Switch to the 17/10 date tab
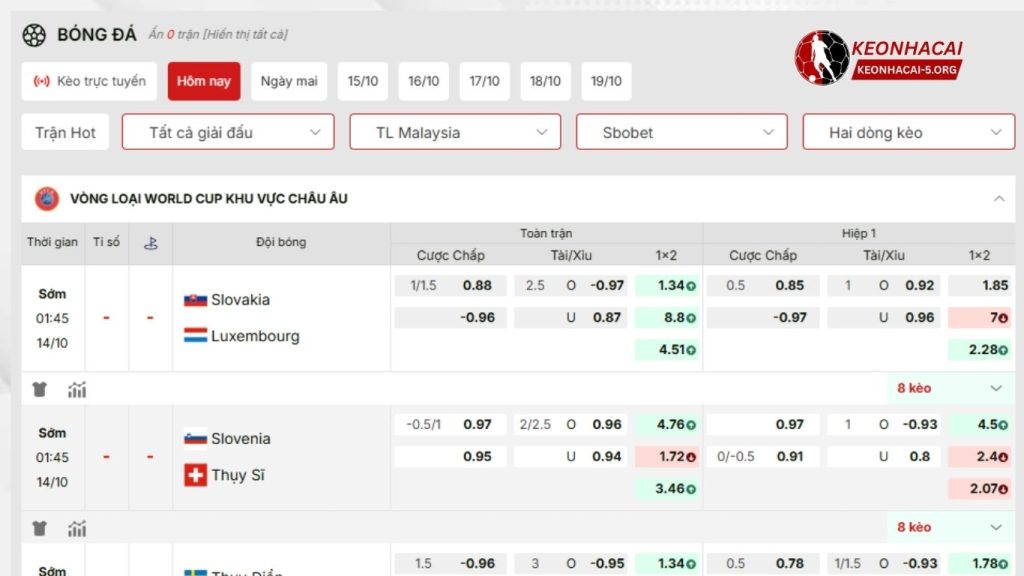Screen dimensions: 1024x576 pos(484,82)
